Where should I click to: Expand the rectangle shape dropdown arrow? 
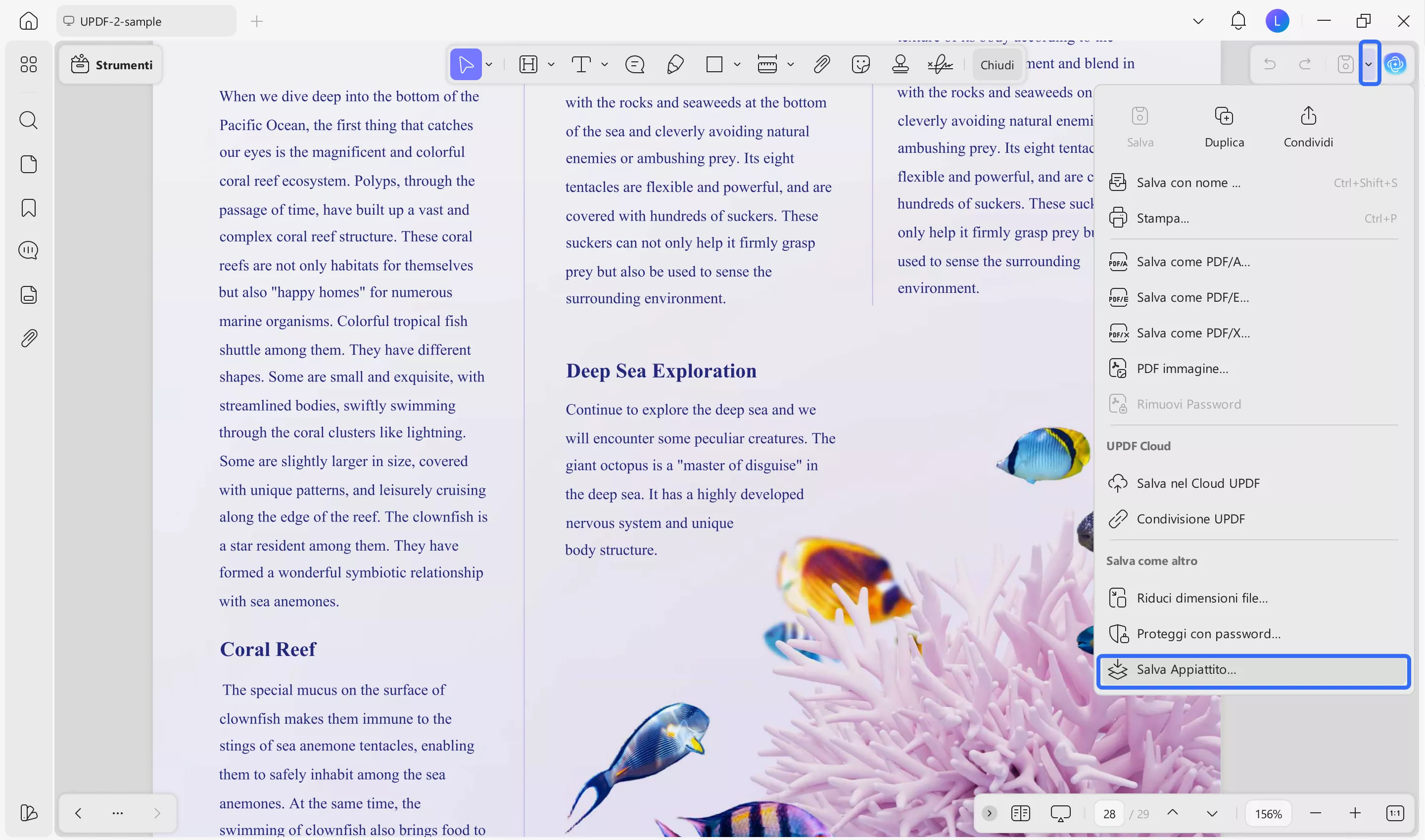pos(737,64)
